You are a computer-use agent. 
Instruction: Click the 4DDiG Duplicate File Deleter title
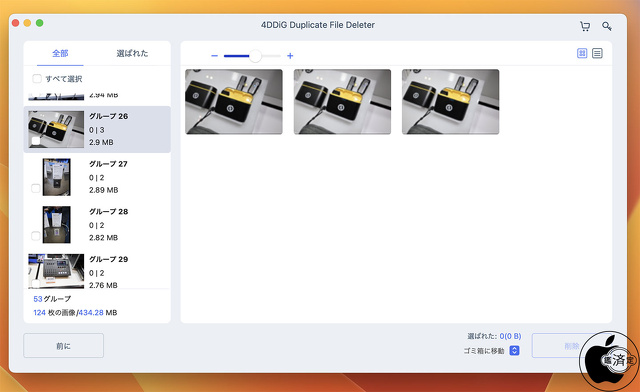[x=318, y=25]
